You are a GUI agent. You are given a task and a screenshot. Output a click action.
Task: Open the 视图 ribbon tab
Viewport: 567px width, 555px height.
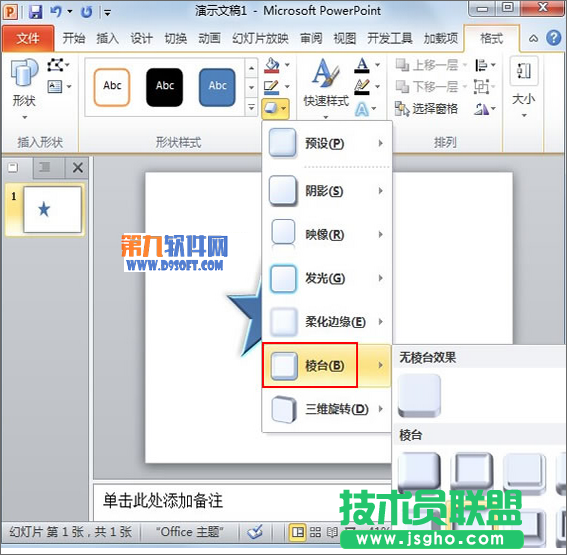click(x=345, y=38)
